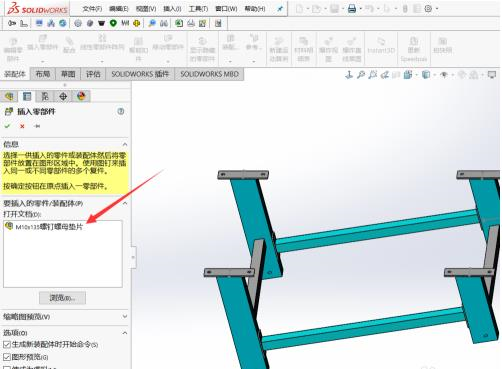Click the key-shaped icon in second toolbar

12,23
